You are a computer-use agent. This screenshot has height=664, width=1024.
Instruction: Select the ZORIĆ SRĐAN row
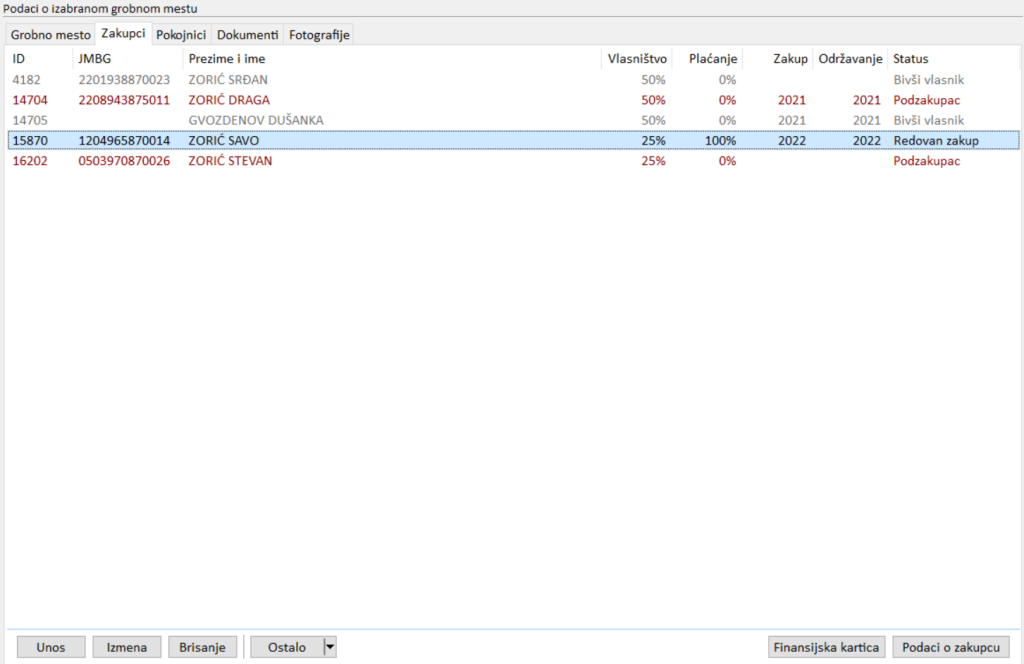coord(228,79)
